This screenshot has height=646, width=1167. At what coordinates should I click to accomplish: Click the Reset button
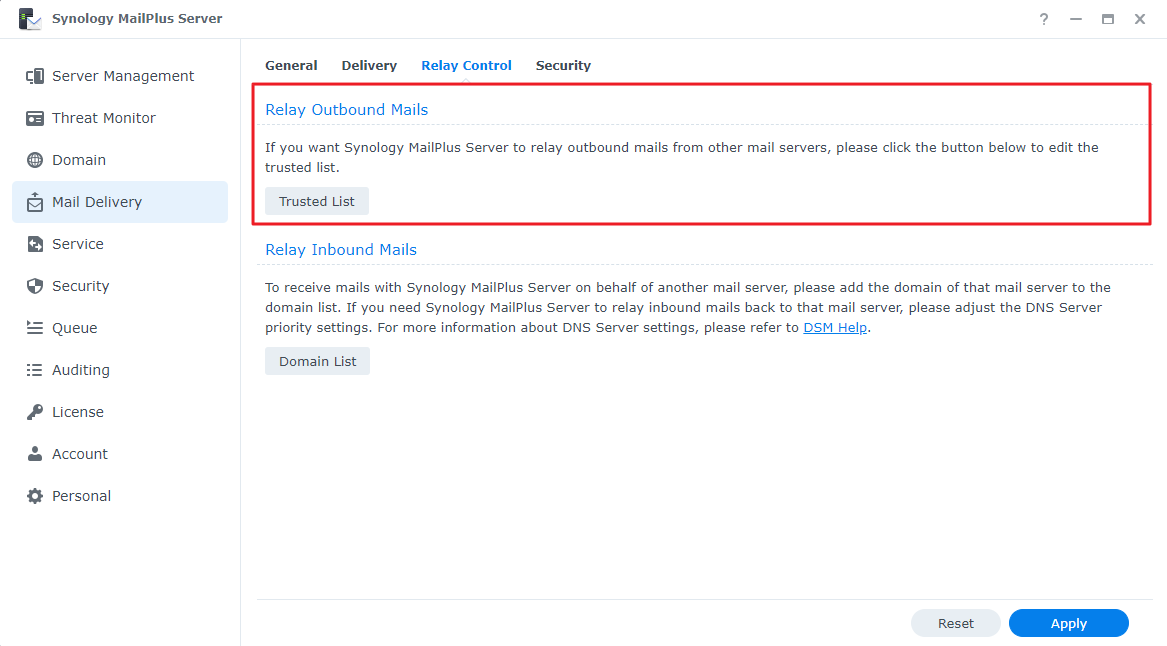coord(956,623)
